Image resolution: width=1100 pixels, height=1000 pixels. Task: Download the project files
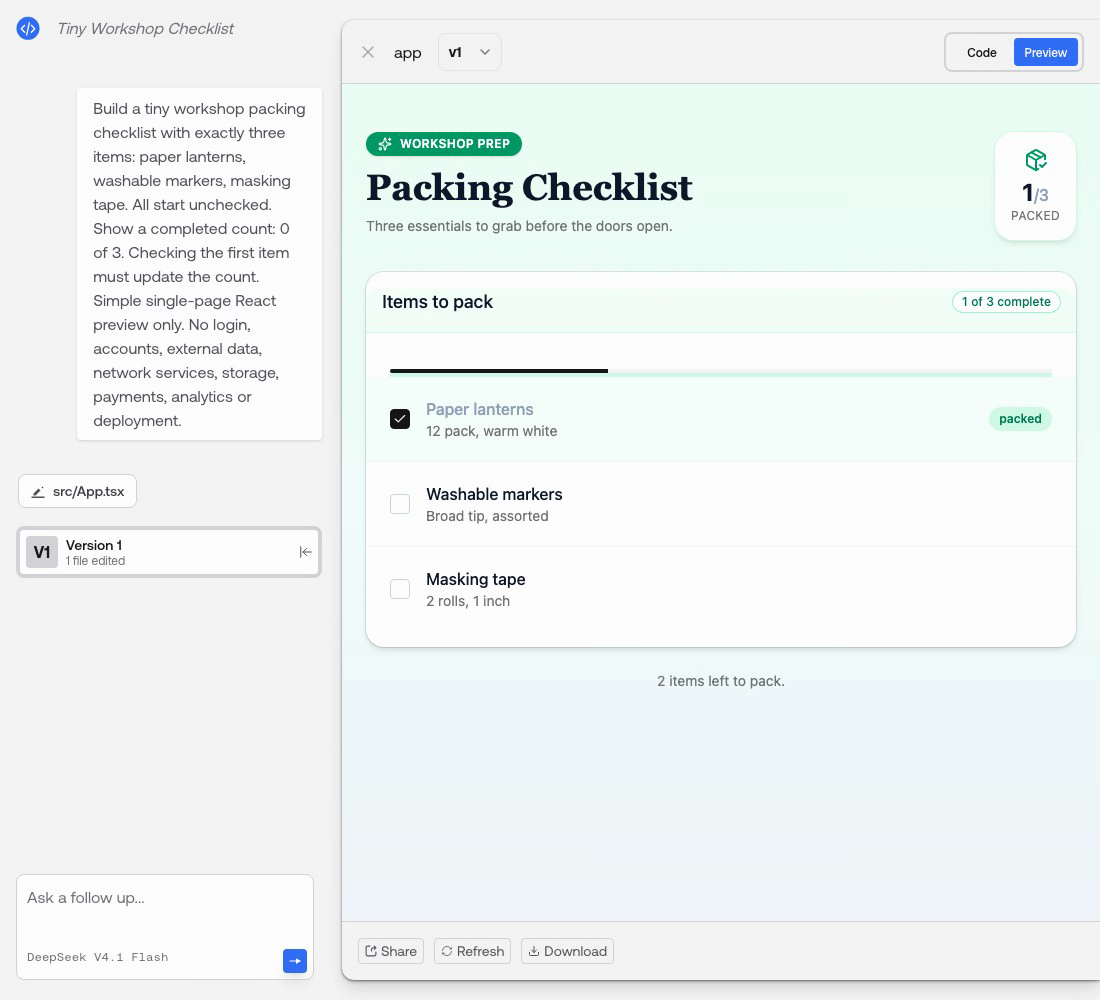(567, 951)
